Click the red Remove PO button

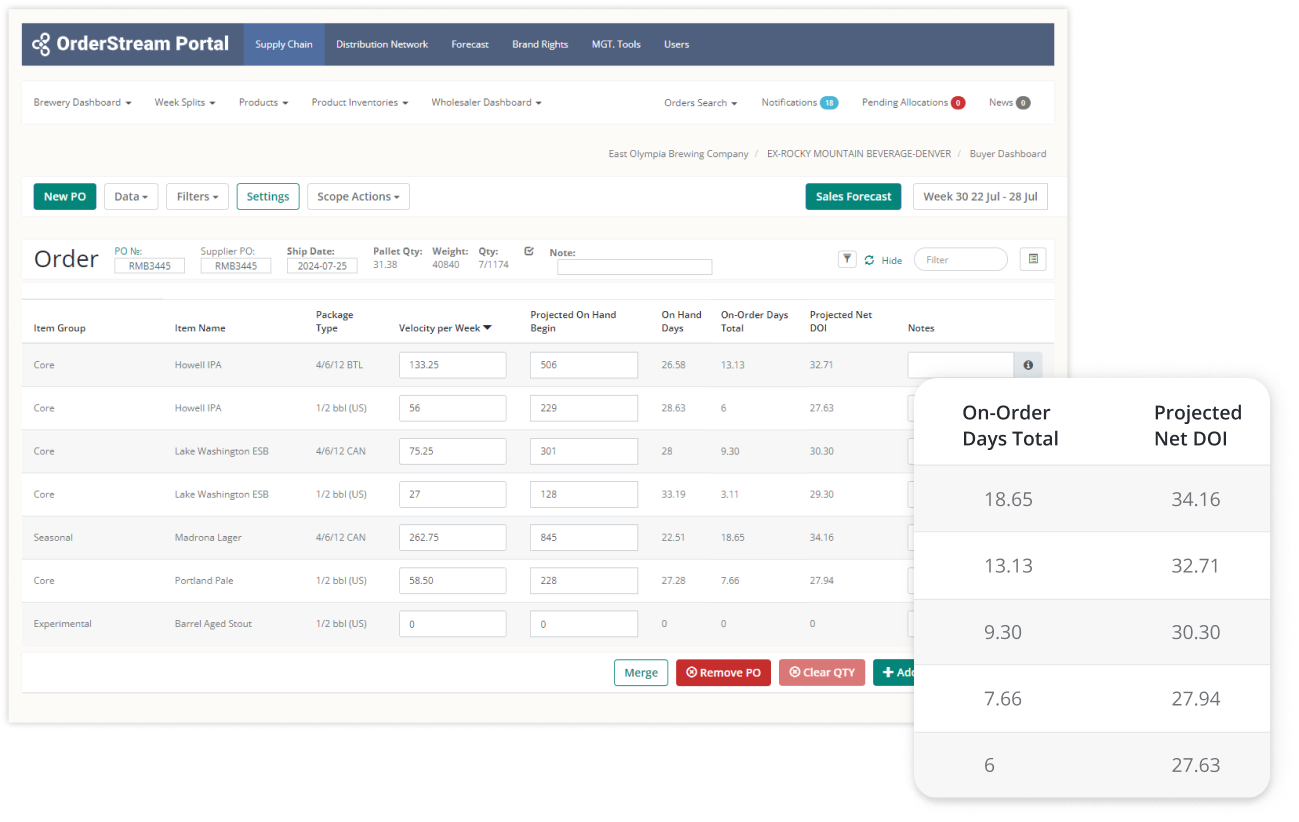(x=723, y=673)
